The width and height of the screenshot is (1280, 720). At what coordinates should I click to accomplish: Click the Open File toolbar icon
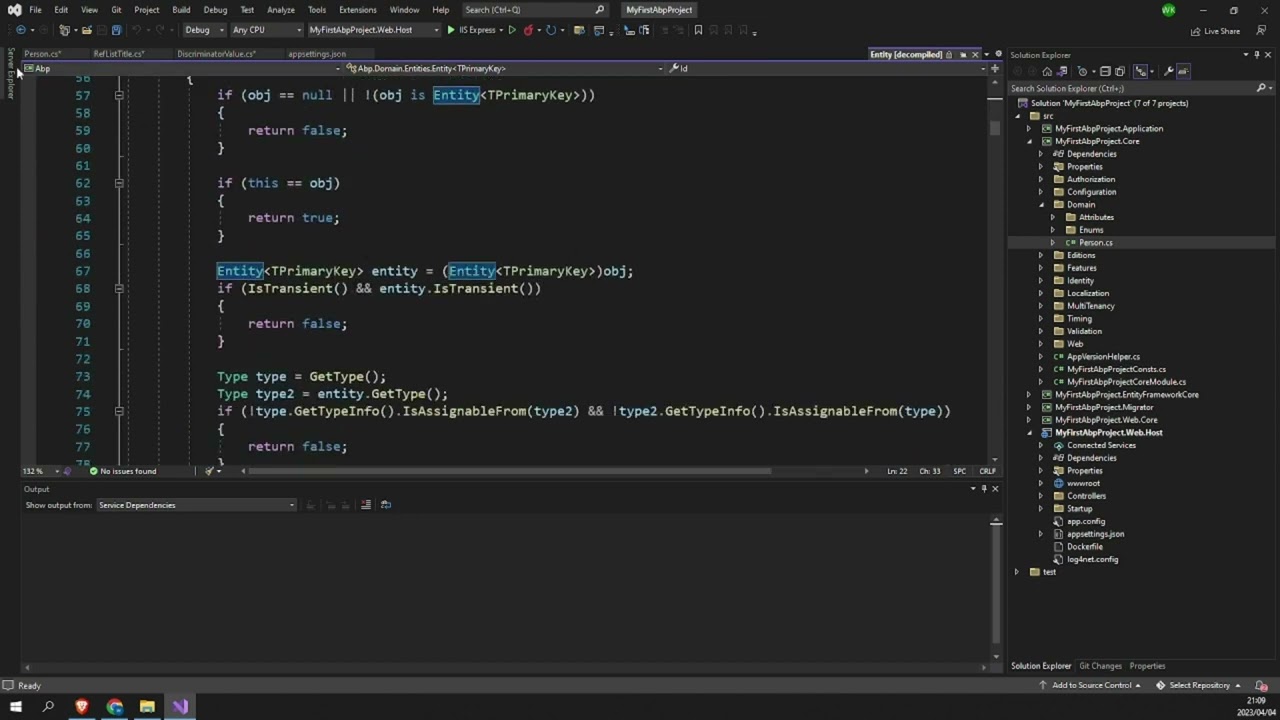[87, 30]
